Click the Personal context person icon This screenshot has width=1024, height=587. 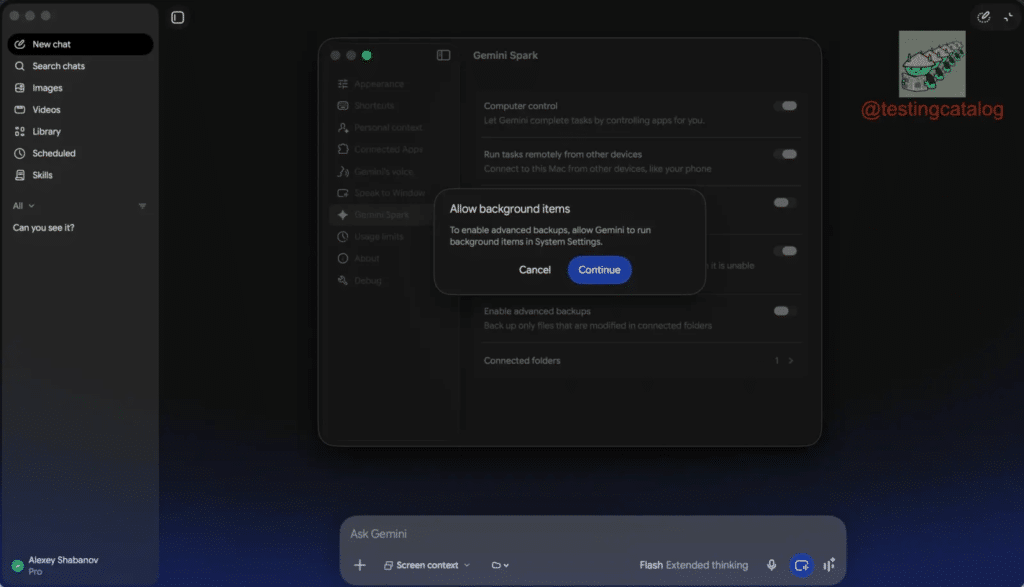(343, 128)
